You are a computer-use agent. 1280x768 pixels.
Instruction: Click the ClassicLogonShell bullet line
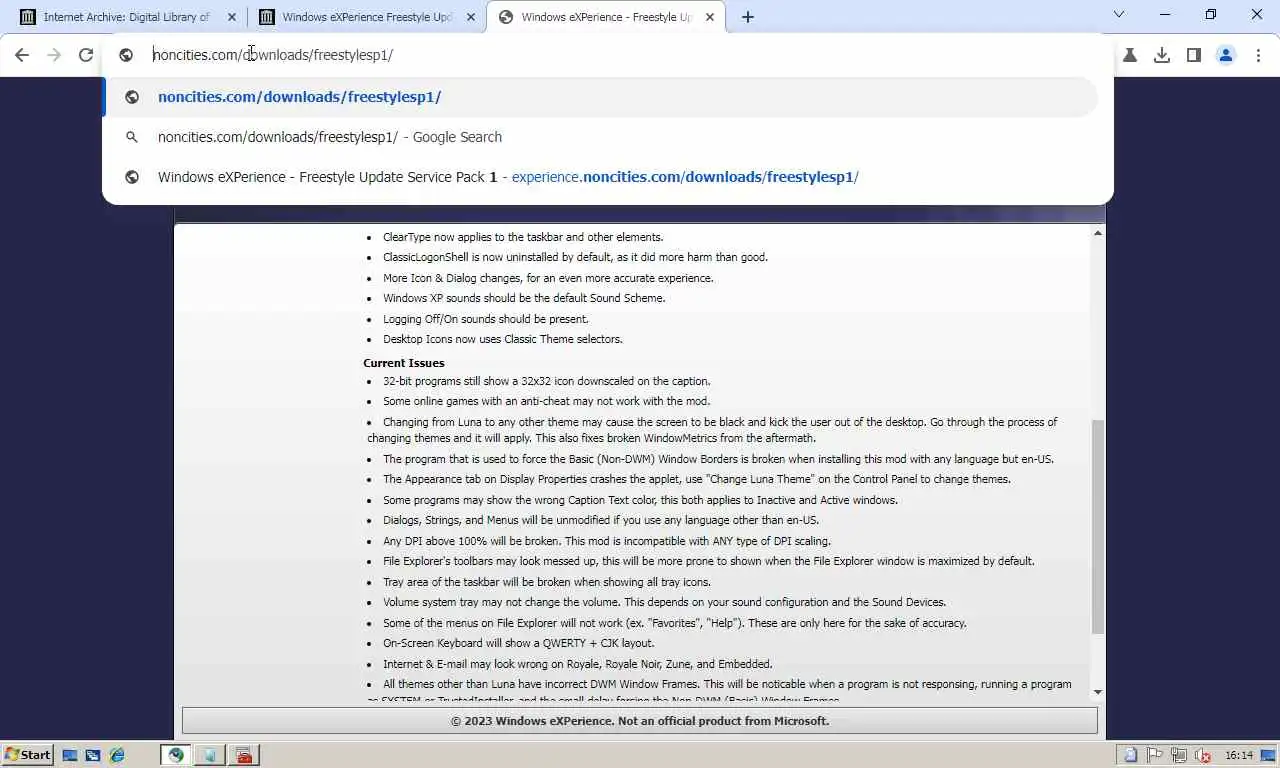click(x=575, y=257)
